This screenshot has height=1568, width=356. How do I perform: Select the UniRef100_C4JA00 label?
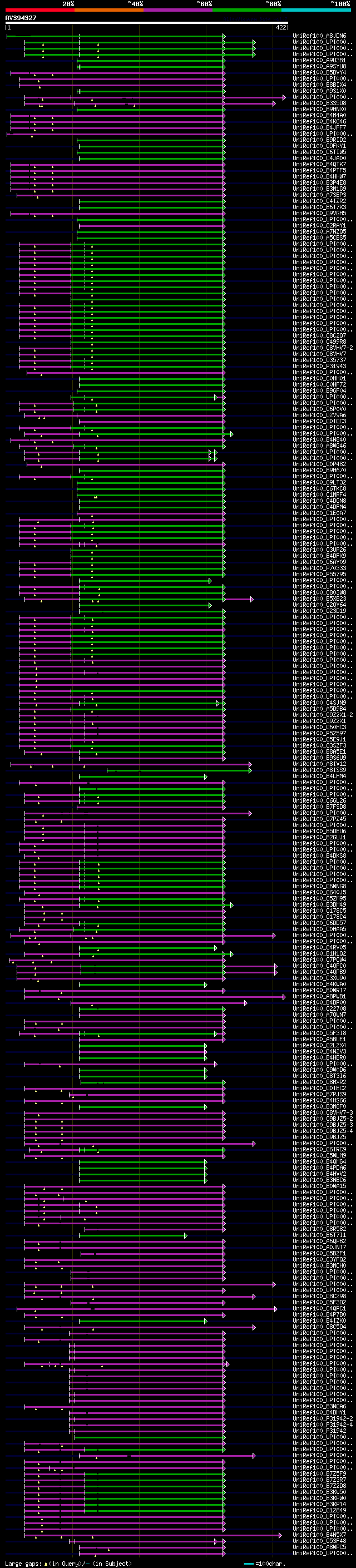coord(319,159)
